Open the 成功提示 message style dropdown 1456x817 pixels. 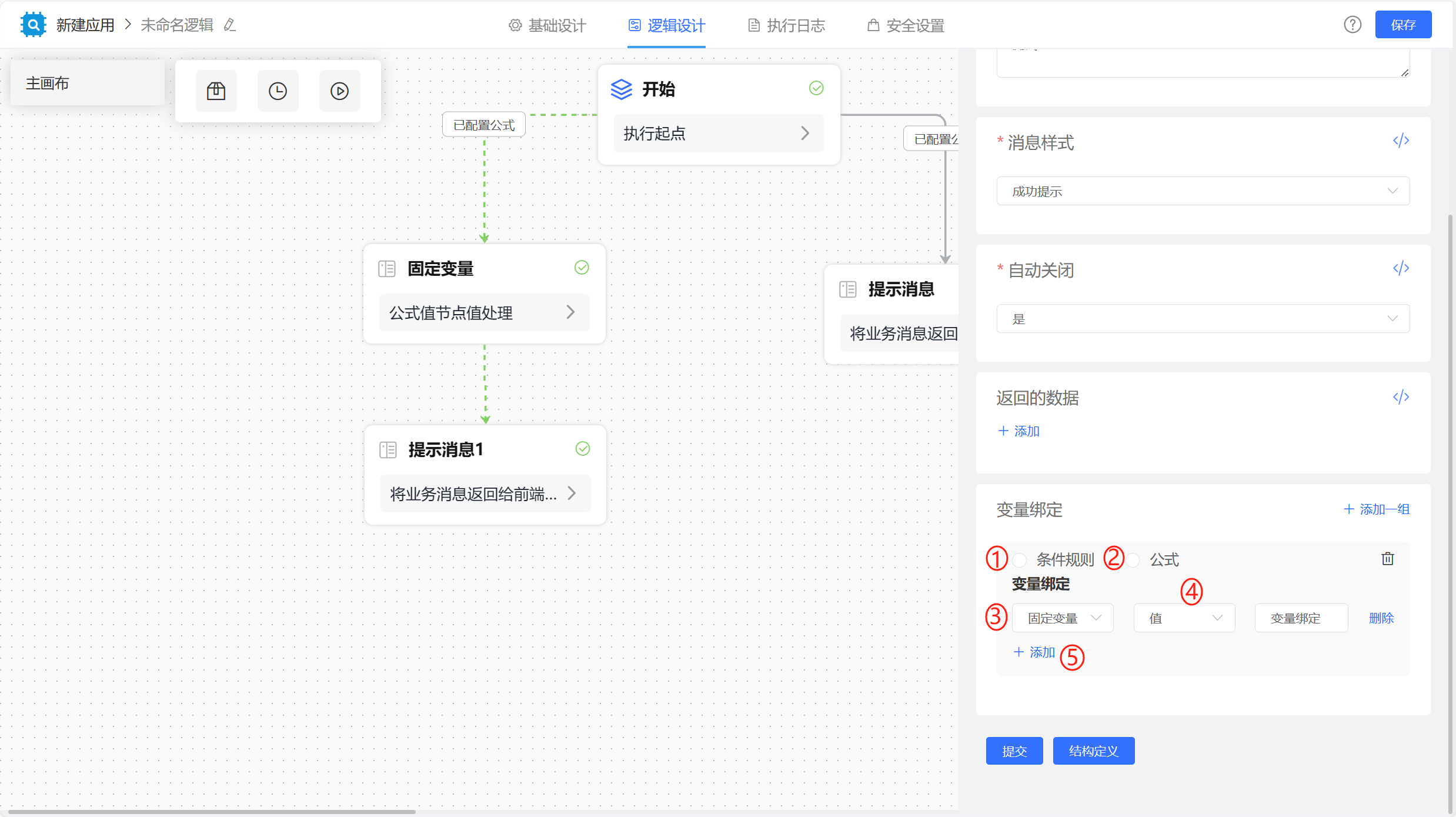[1202, 191]
